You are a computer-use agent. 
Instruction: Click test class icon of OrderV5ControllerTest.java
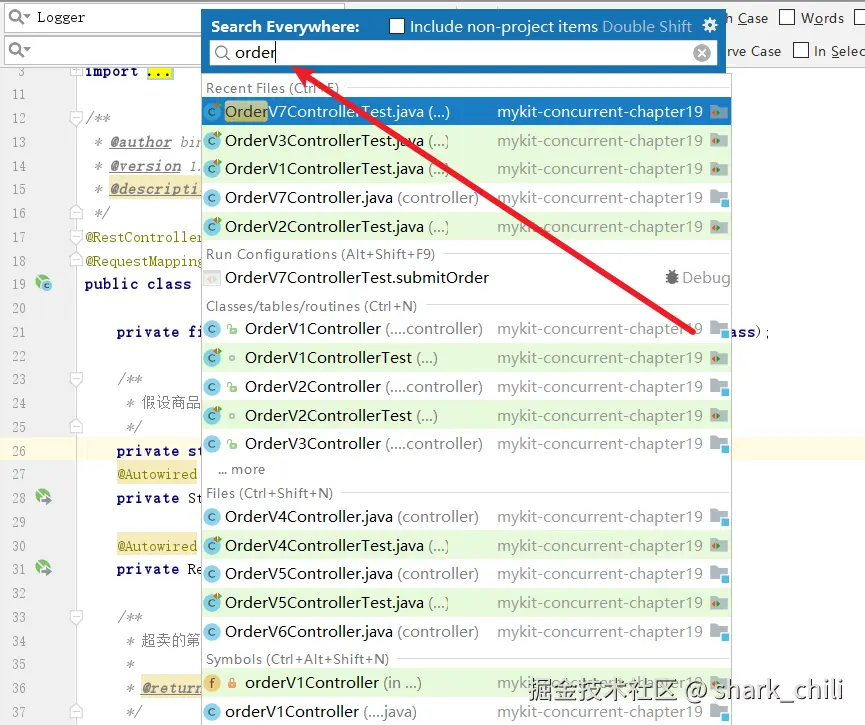tap(212, 602)
